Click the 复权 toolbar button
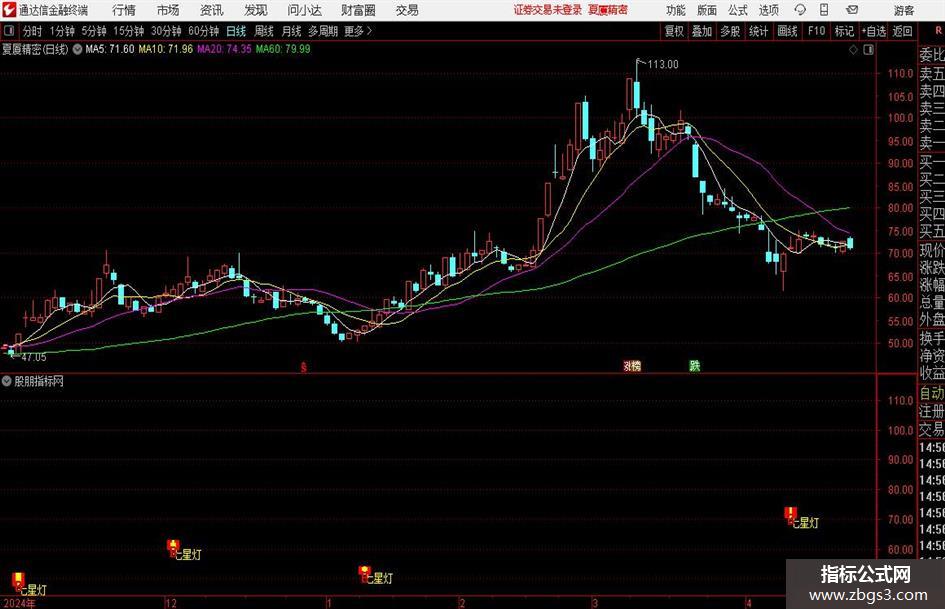Image resolution: width=945 pixels, height=609 pixels. (674, 31)
